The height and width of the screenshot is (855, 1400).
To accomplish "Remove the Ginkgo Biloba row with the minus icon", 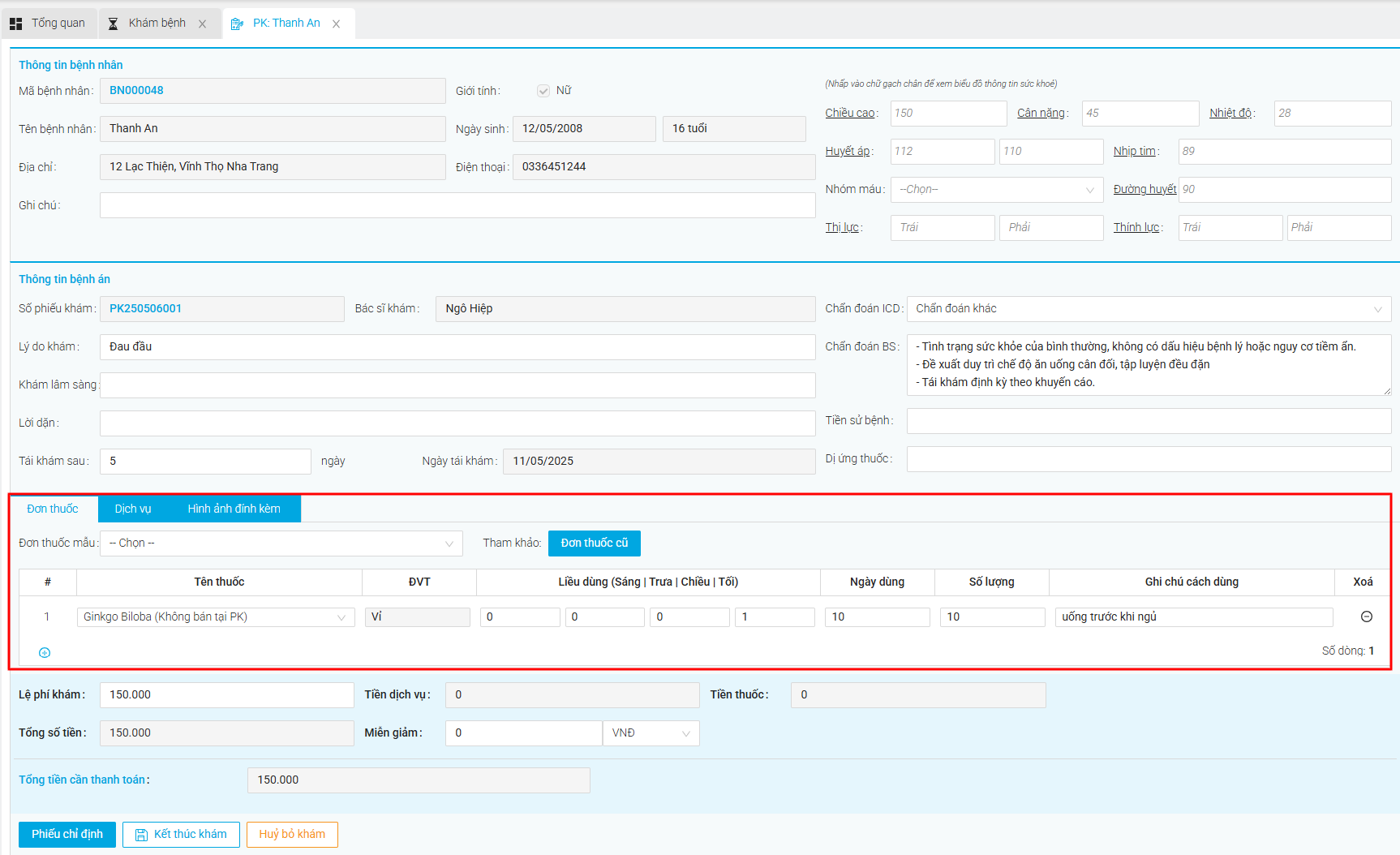I will pyautogui.click(x=1366, y=617).
